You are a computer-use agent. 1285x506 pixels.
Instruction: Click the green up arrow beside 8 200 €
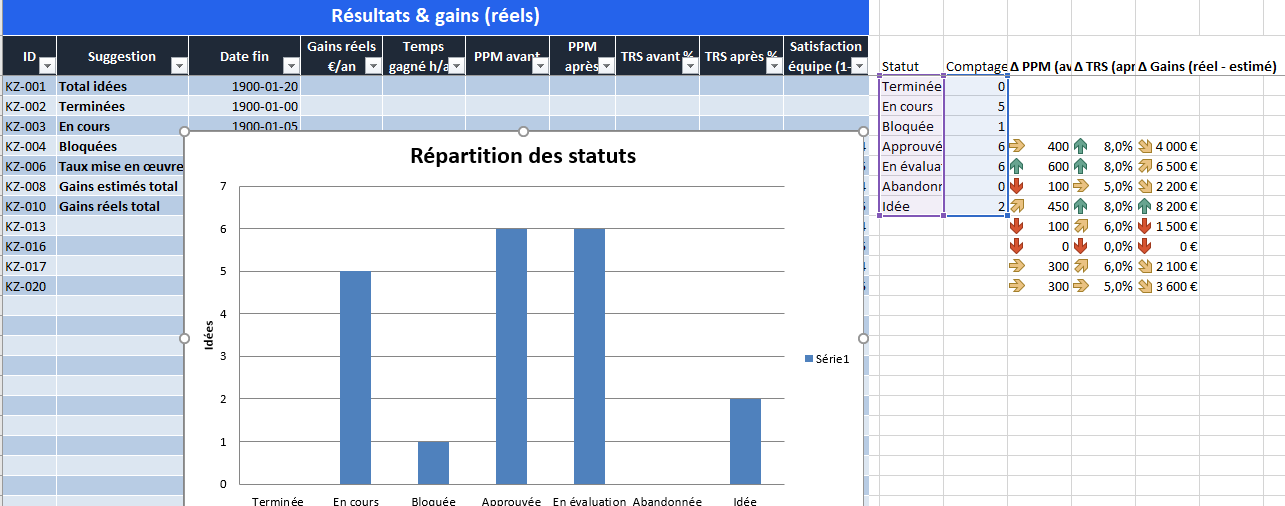[1144, 206]
